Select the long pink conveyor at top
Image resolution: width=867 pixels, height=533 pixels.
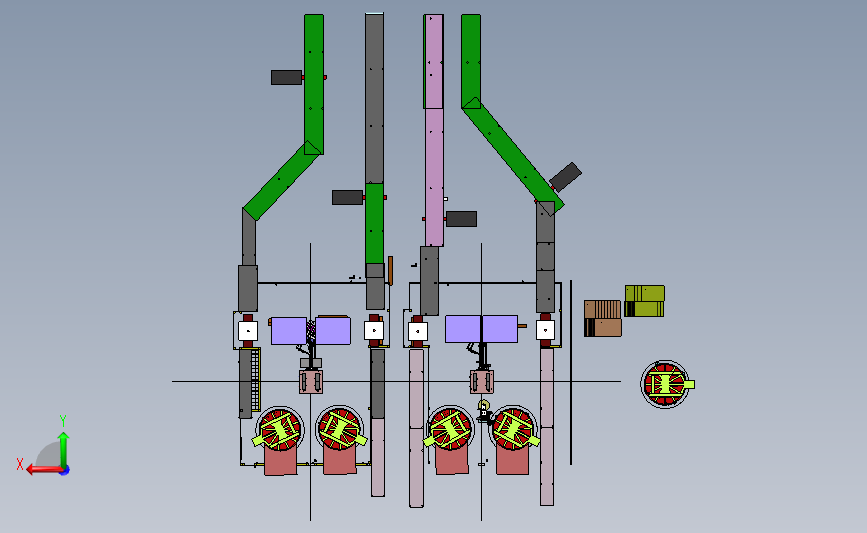click(x=434, y=130)
